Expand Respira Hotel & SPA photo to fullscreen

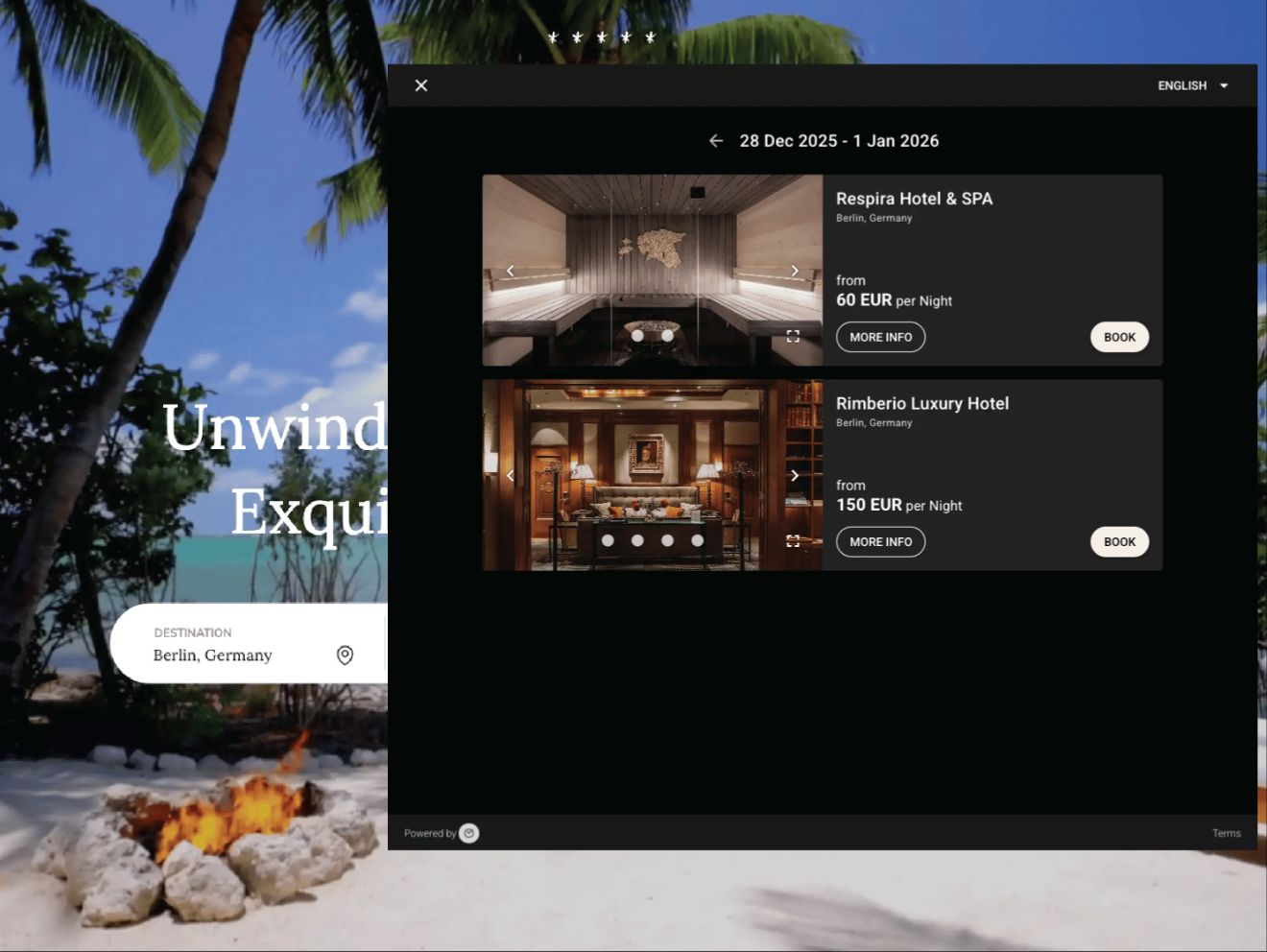click(x=793, y=336)
